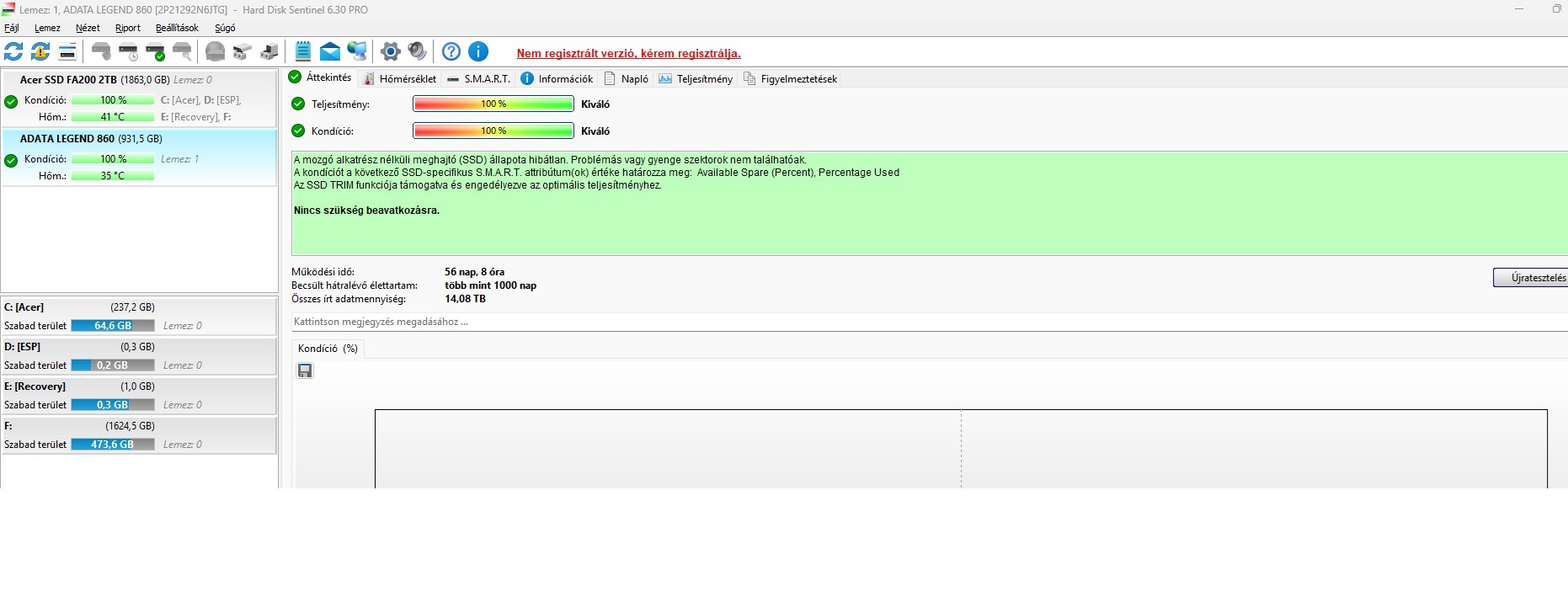Switch to the Áttekintés tab
The image size is (1568, 613).
(x=321, y=77)
